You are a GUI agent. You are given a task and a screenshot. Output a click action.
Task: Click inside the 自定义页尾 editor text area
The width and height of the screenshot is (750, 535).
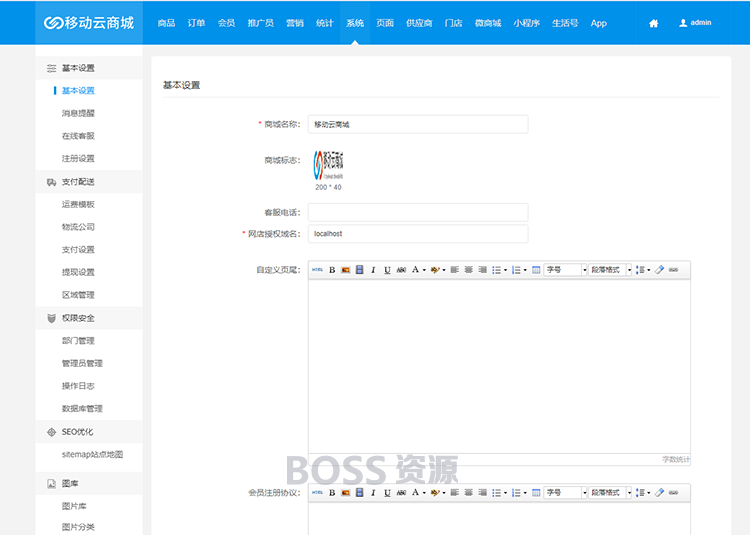[x=499, y=366]
